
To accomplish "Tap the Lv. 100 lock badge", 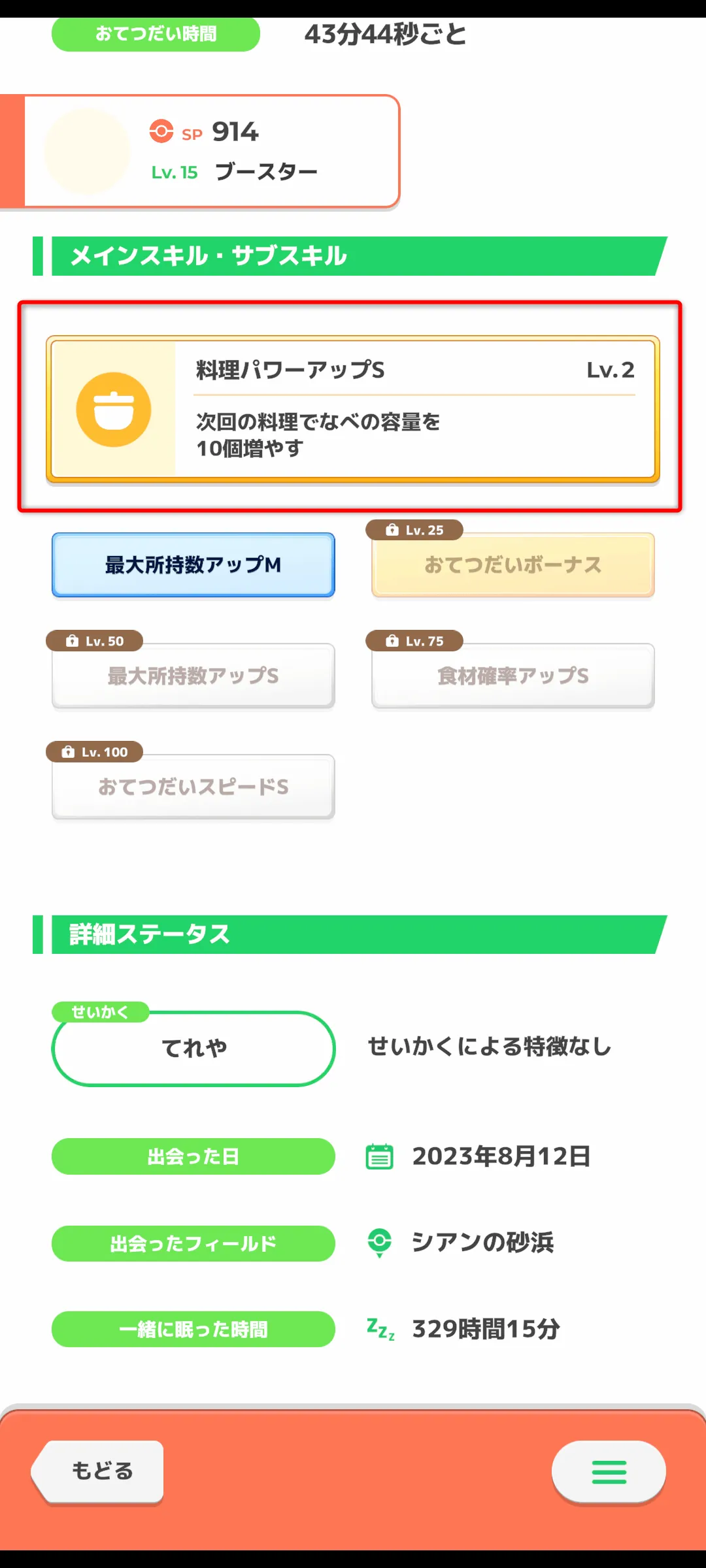I will (95, 752).
